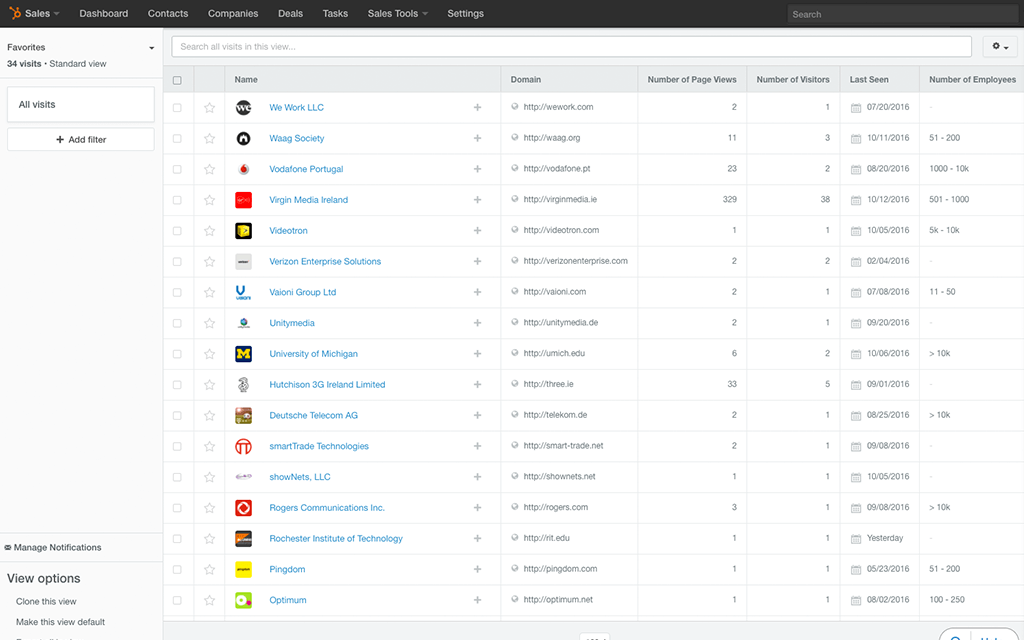Open the Dashboard nav item
The height and width of the screenshot is (640, 1024).
pos(104,13)
